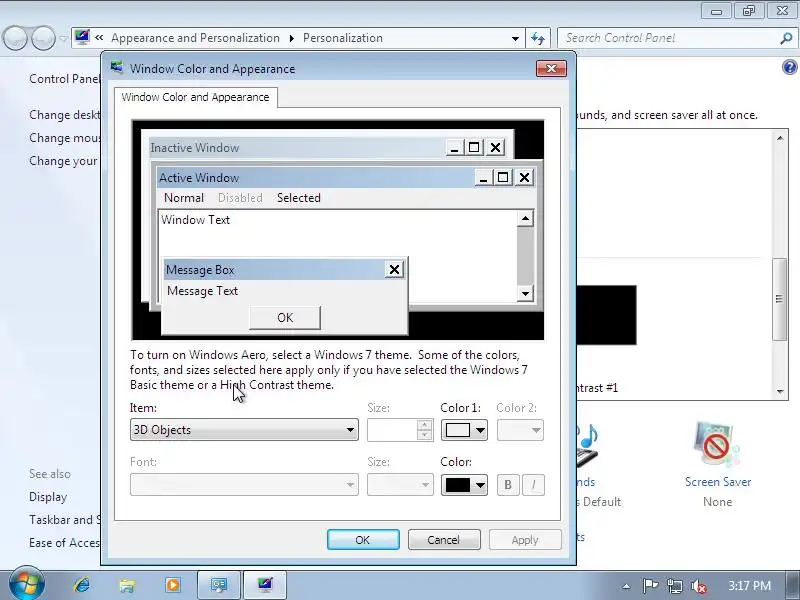Click the Appearance and Personalization breadcrumb
Image resolution: width=800 pixels, height=600 pixels.
[195, 38]
